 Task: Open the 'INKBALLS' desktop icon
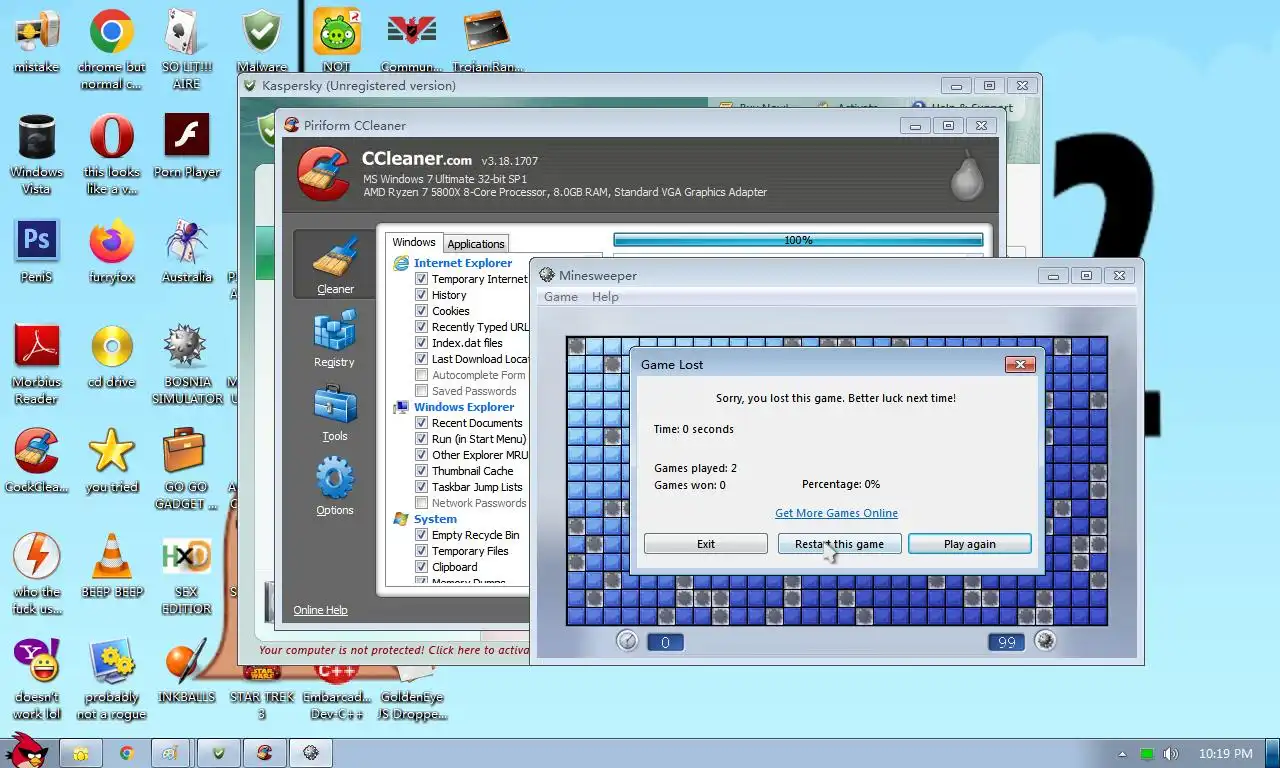click(187, 671)
